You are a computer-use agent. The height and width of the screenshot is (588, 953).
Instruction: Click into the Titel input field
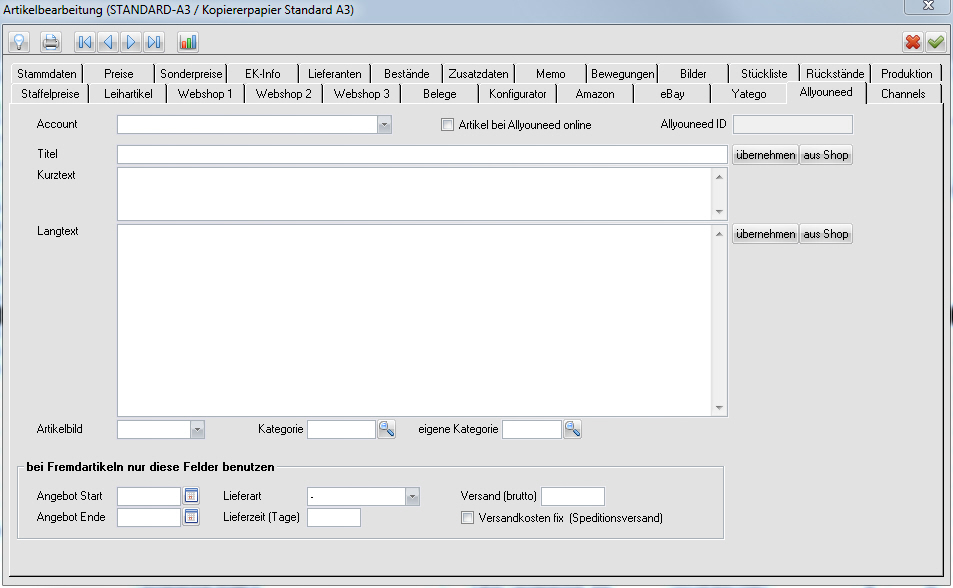(x=421, y=155)
